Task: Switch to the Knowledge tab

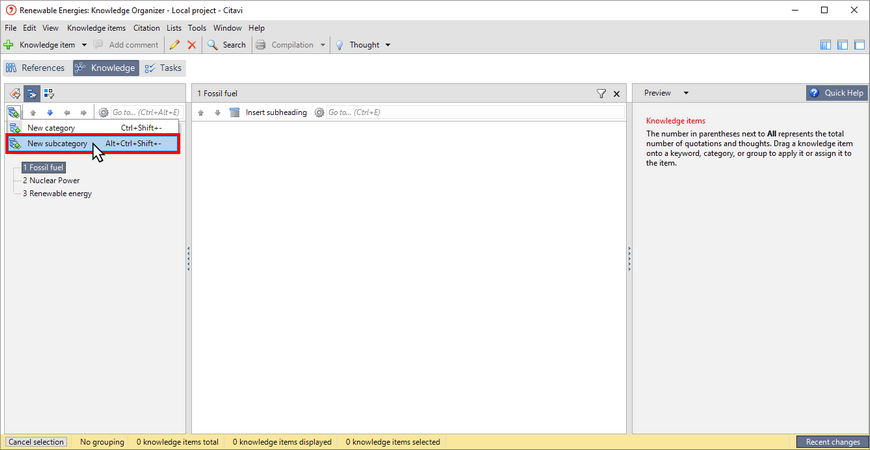Action: click(105, 68)
